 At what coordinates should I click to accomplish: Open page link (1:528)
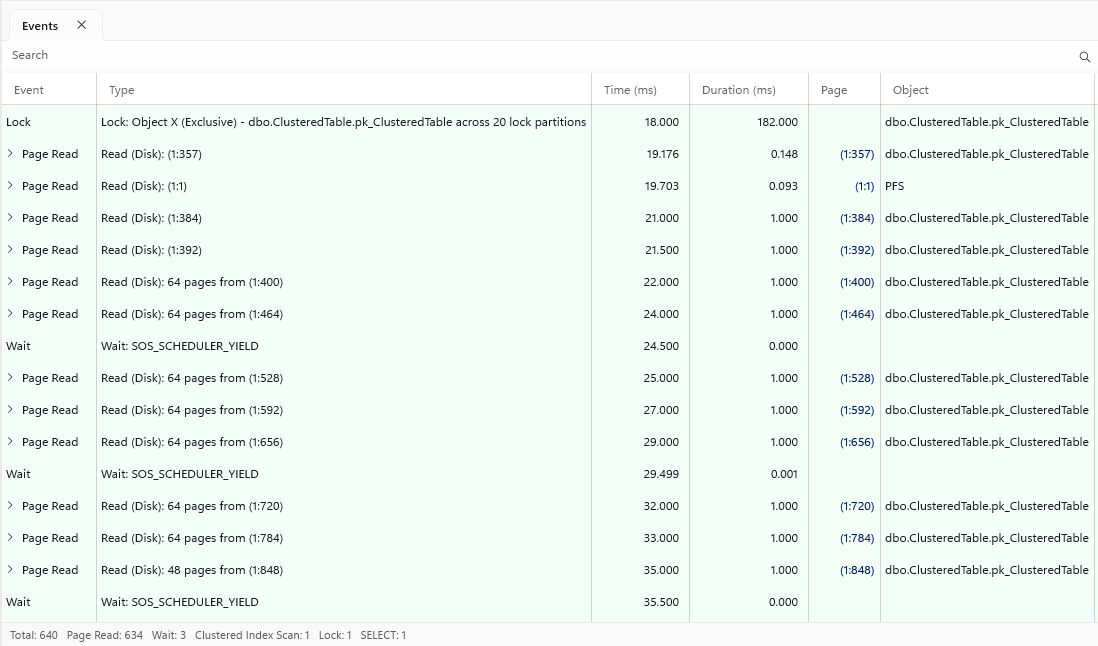[857, 378]
